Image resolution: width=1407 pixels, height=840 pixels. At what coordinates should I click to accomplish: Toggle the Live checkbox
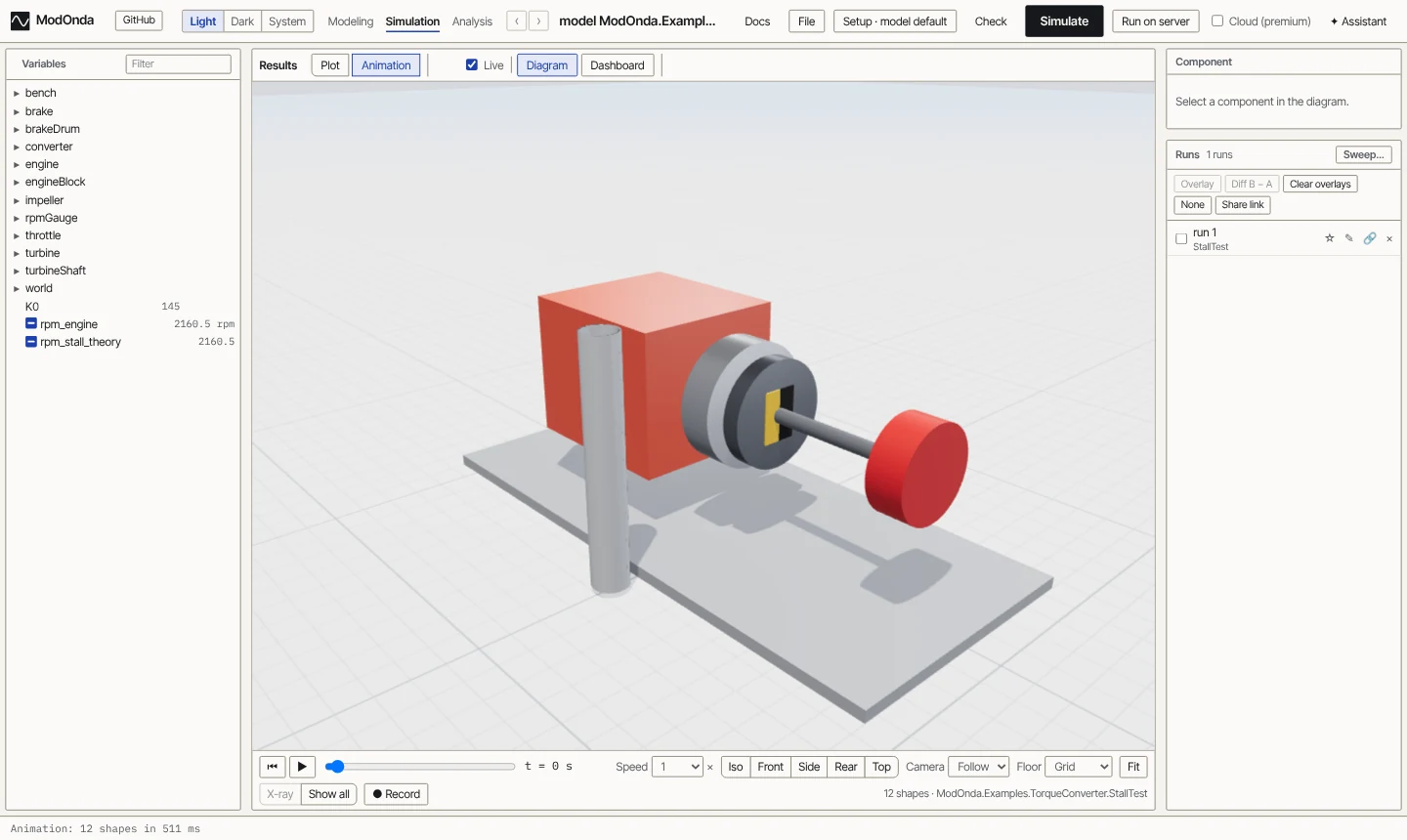(x=472, y=64)
